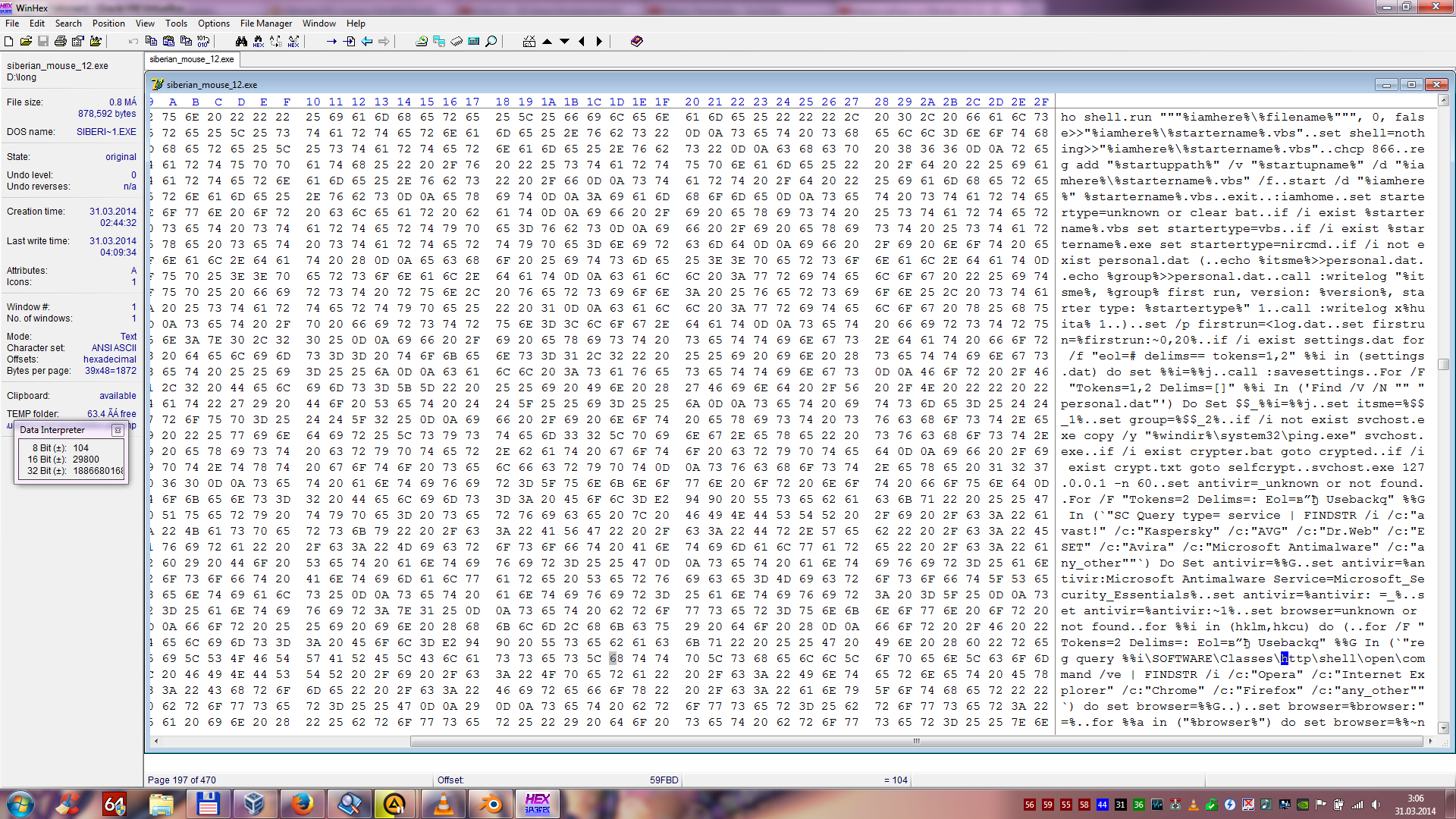The width and height of the screenshot is (1456, 819).
Task: Click the New file toolbar icon
Action: pyautogui.click(x=9, y=42)
